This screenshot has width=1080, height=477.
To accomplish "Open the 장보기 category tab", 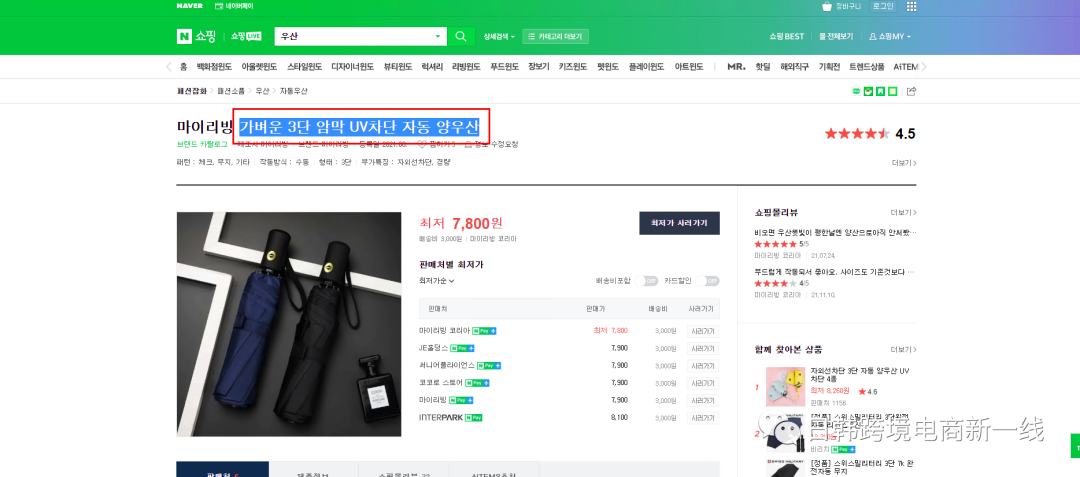I will pyautogui.click(x=539, y=67).
